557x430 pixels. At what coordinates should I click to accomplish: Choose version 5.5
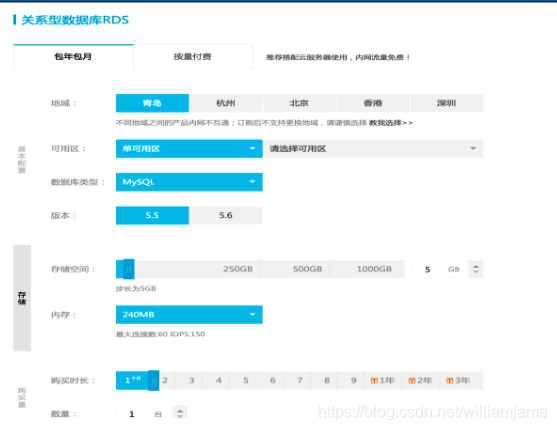[152, 215]
